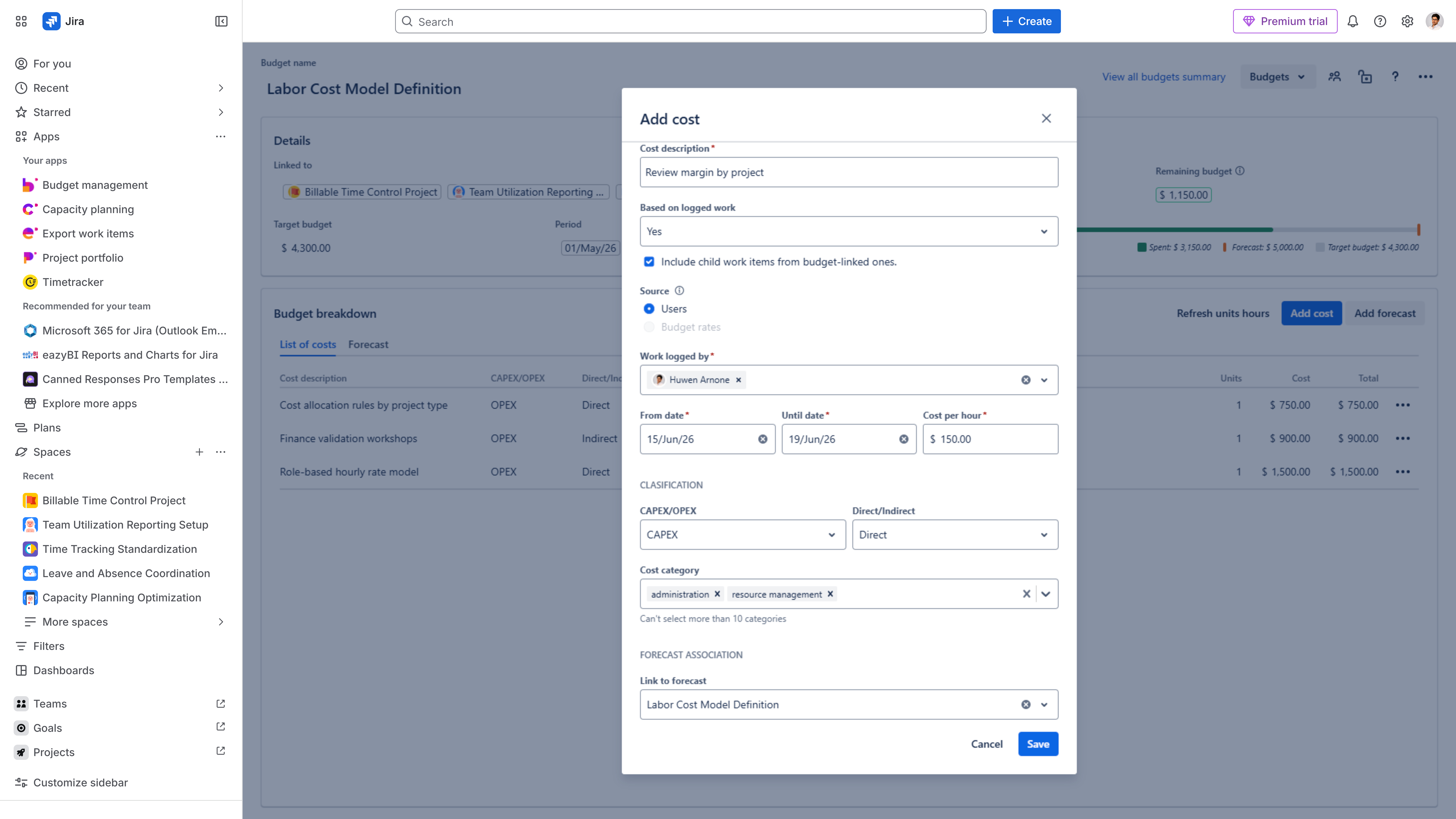1456x819 pixels.
Task: Select the Budget rates radio button
Action: pos(649,327)
